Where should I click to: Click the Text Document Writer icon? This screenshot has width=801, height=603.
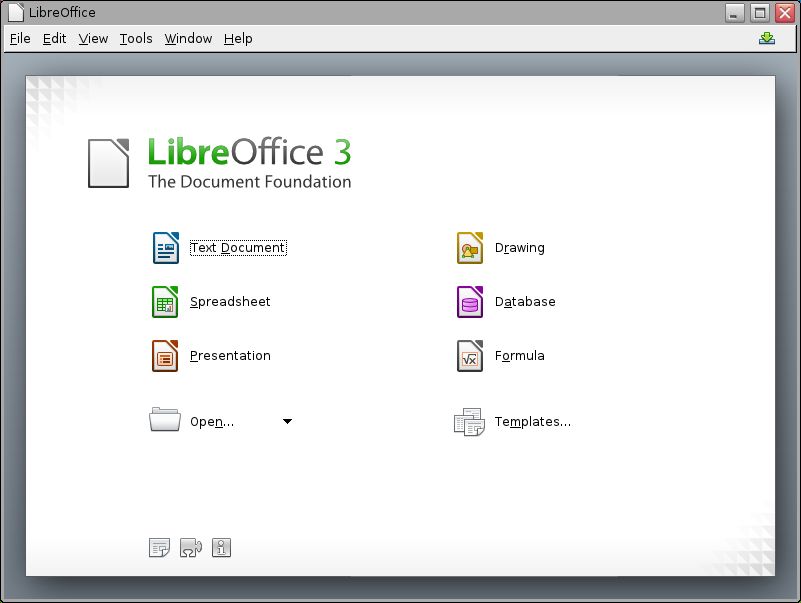tap(166, 248)
